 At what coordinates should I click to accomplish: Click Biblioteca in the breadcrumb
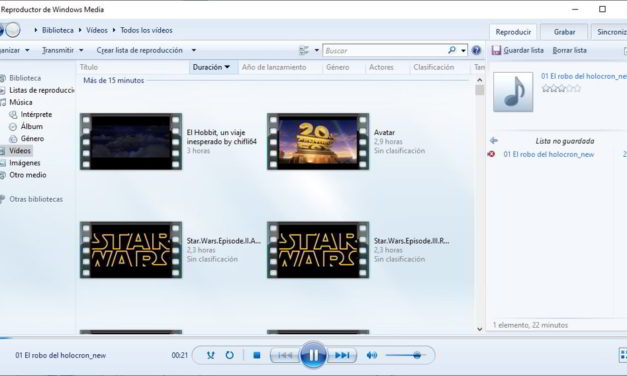pos(58,30)
